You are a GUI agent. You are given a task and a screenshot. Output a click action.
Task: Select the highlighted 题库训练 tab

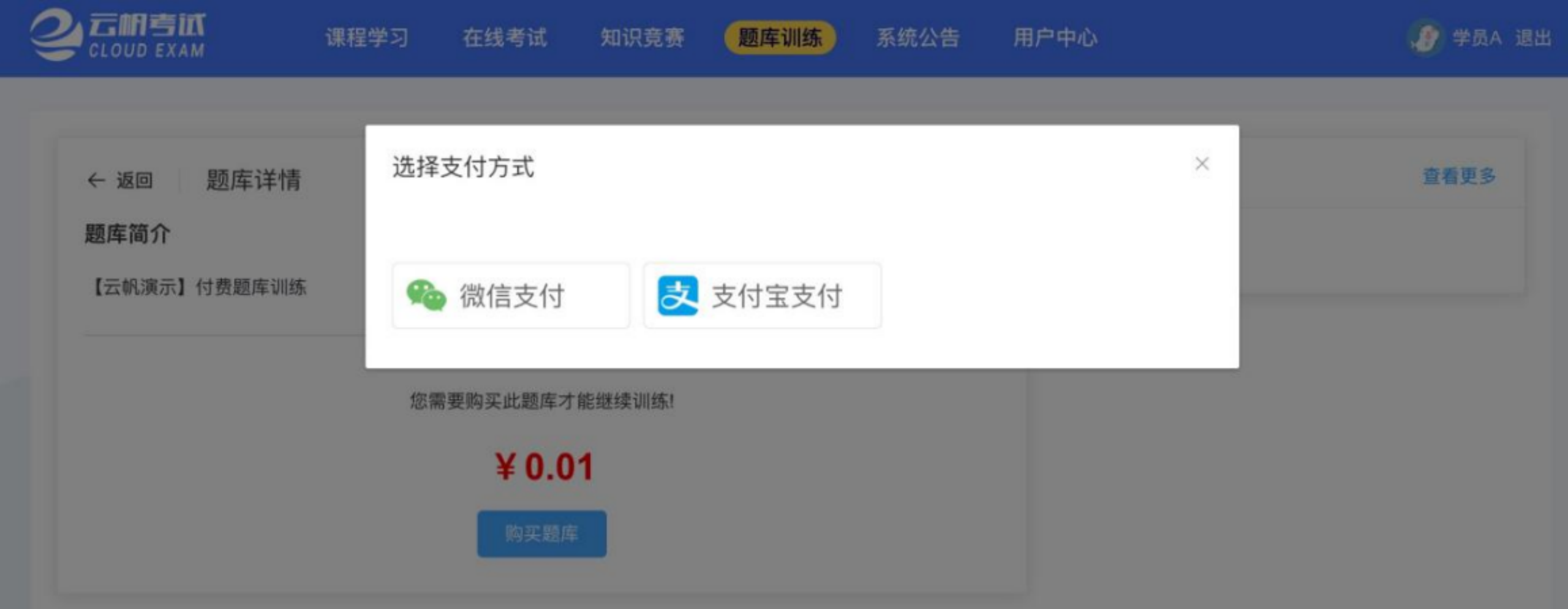tap(780, 38)
